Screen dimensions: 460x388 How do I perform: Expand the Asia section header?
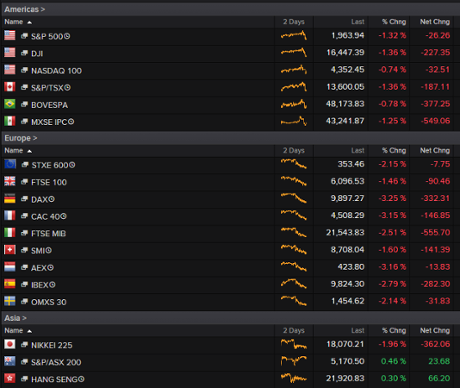[x=15, y=318]
